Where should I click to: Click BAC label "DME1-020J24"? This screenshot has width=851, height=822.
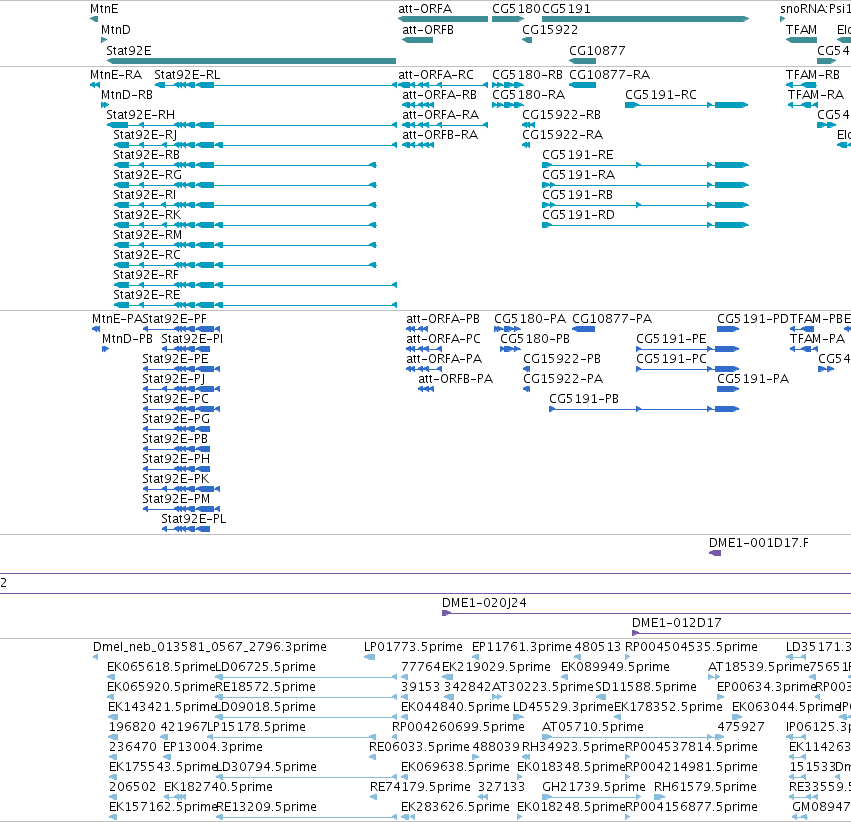484,603
